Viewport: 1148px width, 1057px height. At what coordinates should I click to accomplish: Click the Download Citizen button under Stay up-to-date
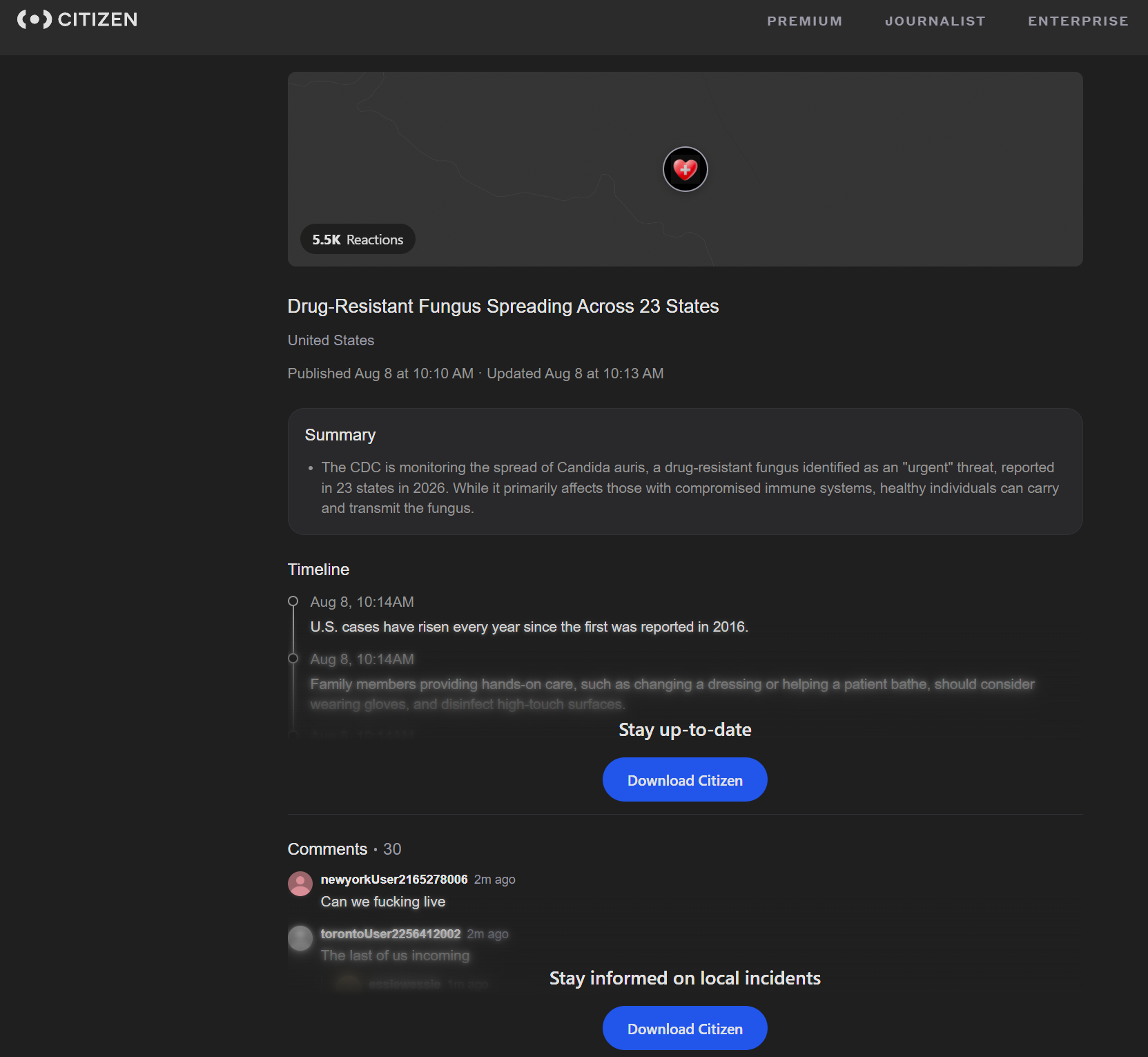[x=685, y=780]
